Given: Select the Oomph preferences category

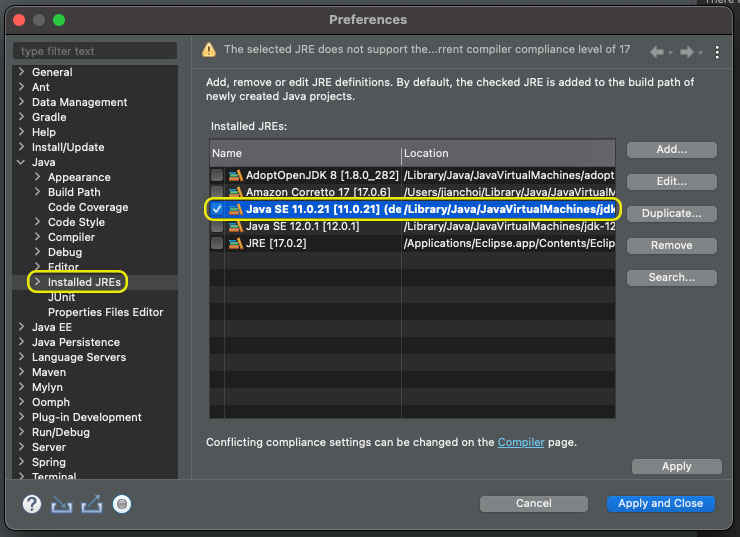Looking at the screenshot, I should [x=51, y=403].
